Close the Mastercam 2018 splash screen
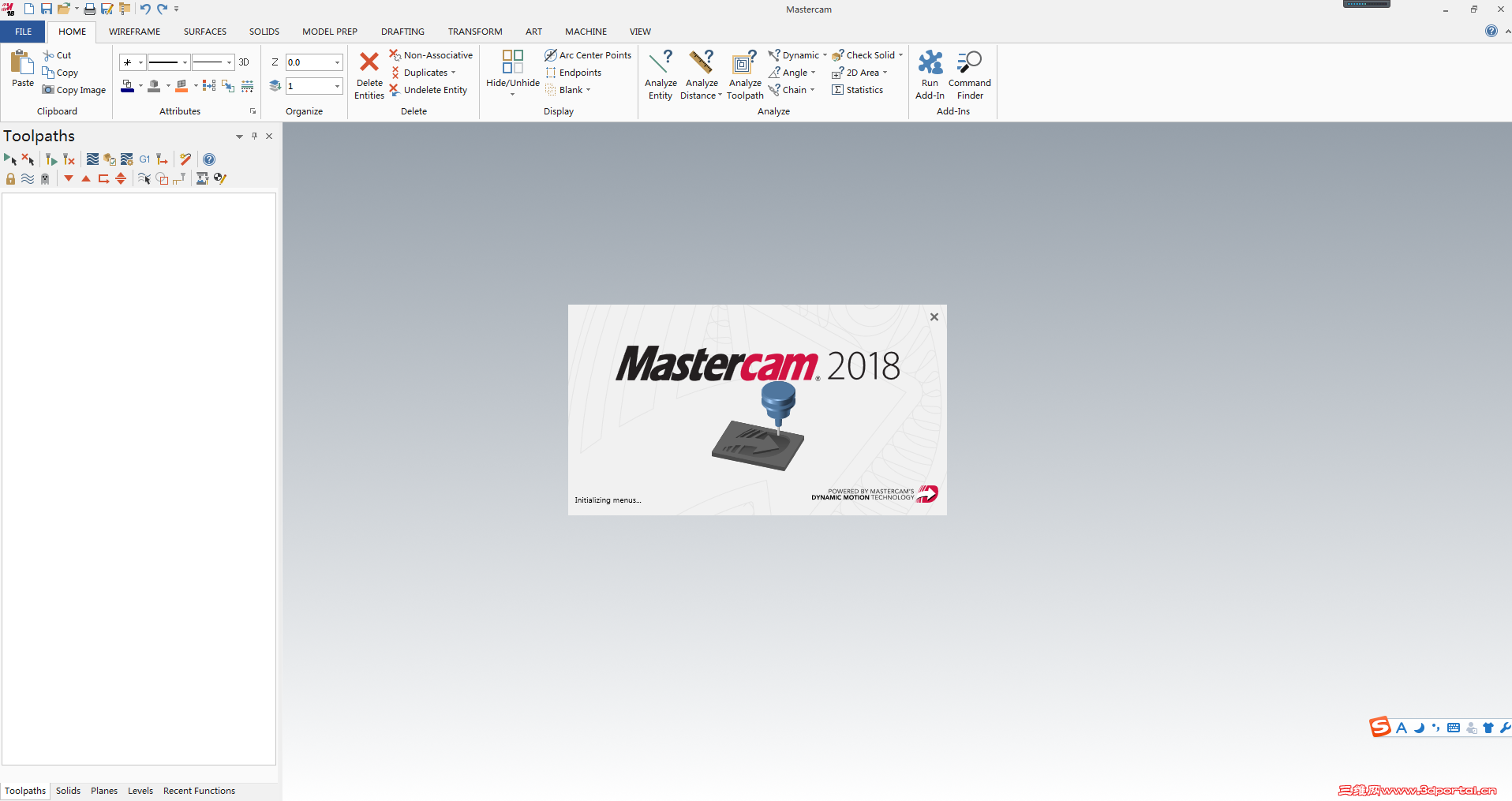The height and width of the screenshot is (801, 1512). 934,316
